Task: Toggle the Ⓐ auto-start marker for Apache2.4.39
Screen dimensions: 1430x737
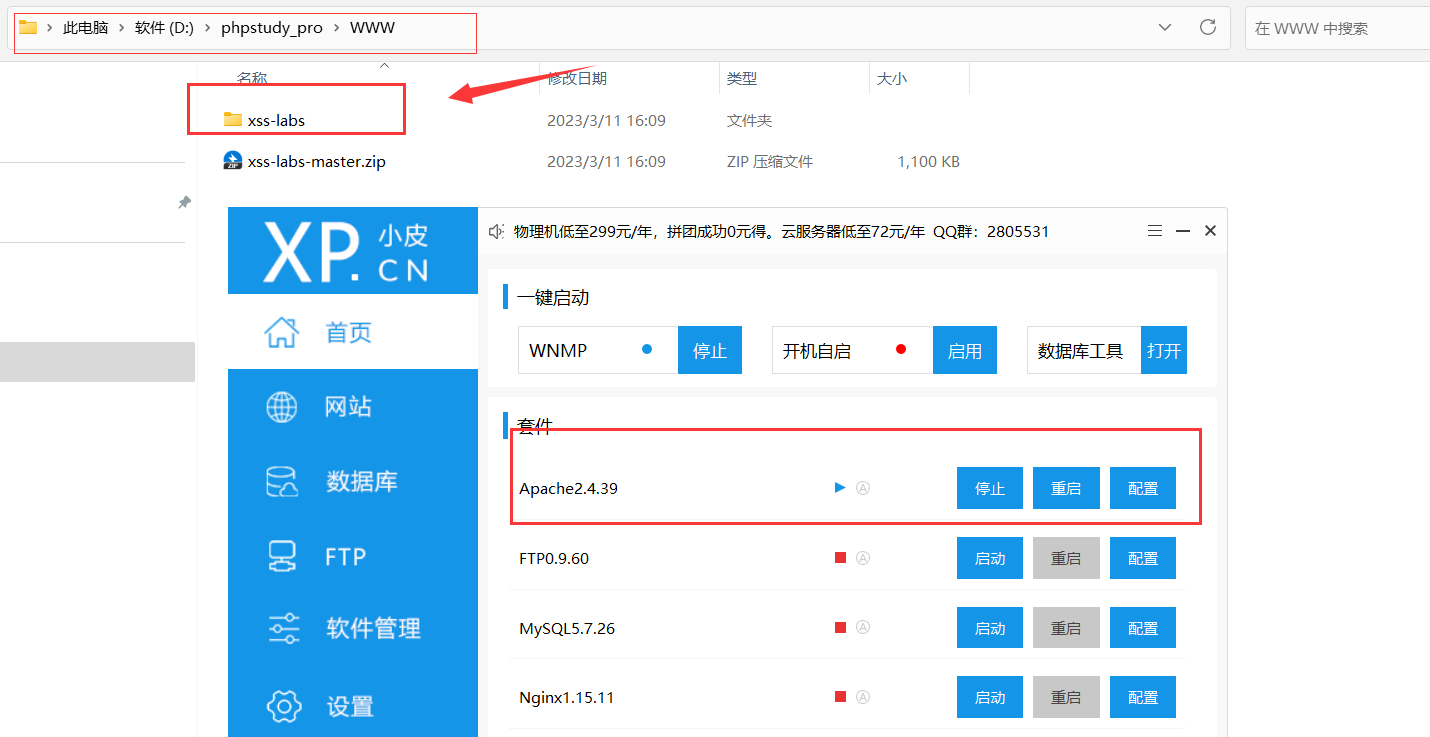Action: click(863, 488)
